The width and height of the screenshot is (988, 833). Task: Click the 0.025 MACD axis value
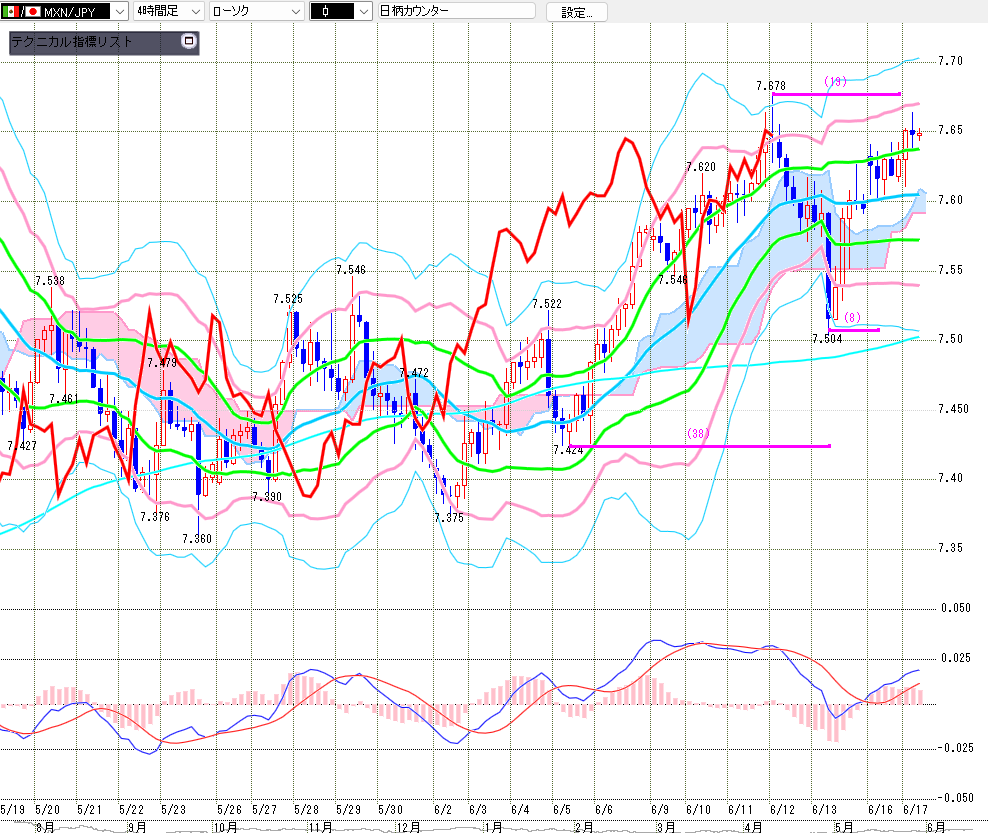pos(956,658)
